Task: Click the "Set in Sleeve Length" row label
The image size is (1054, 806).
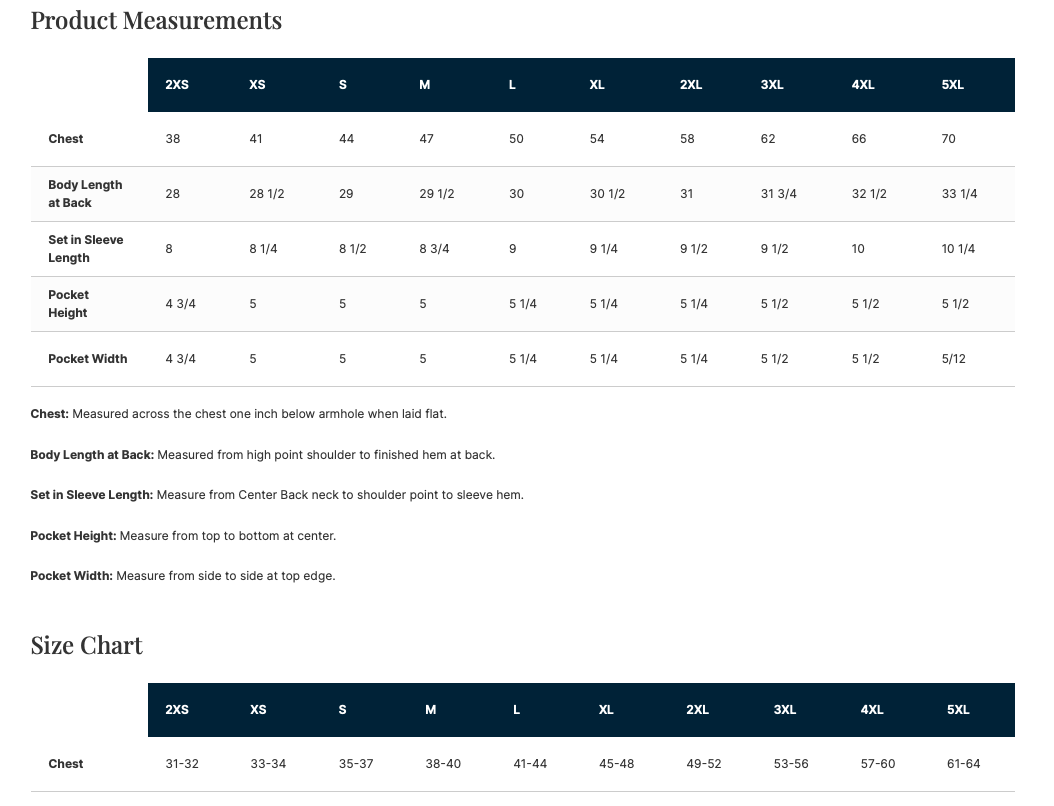Action: 85,249
